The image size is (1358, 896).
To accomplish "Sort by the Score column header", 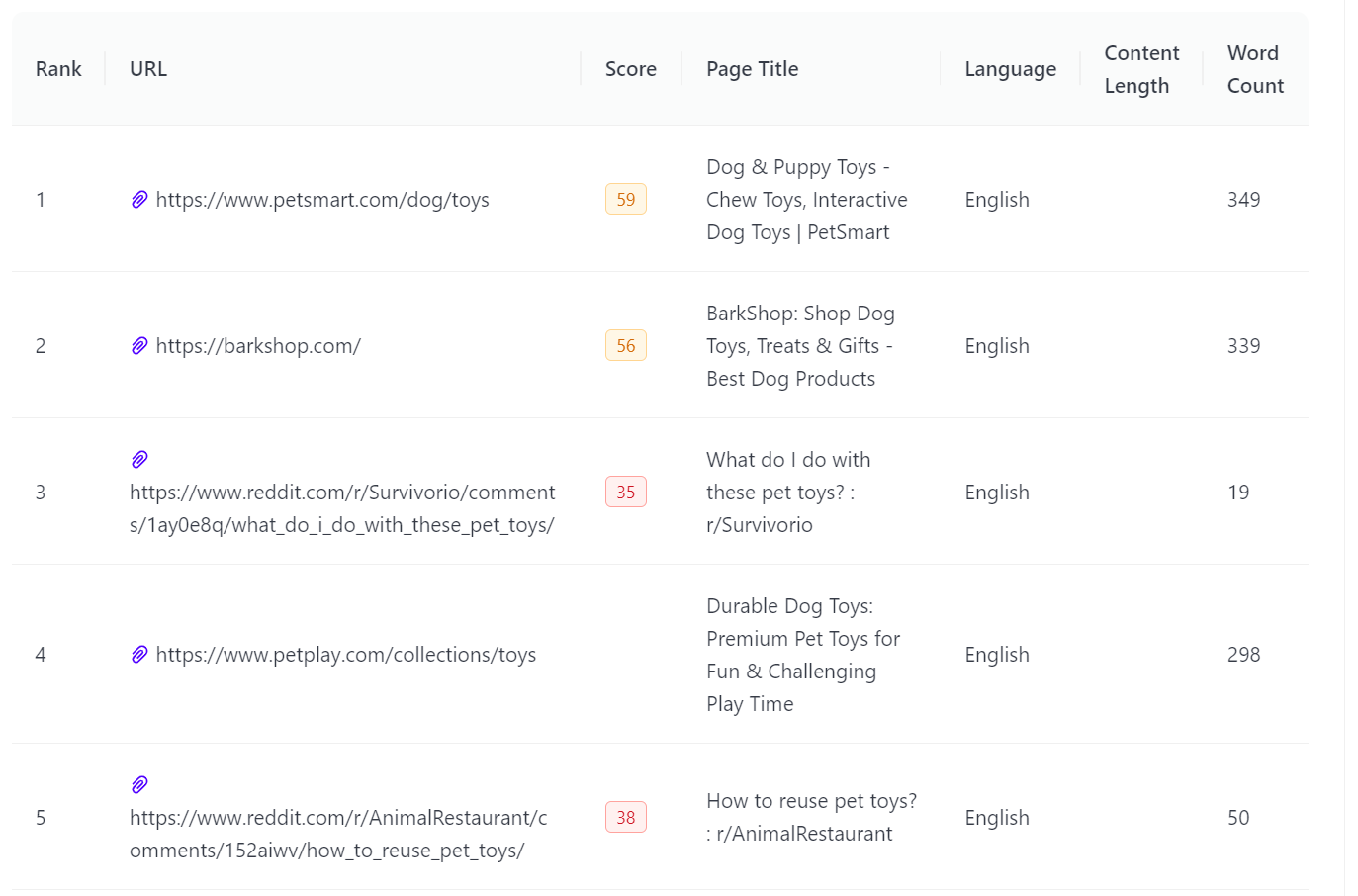I will pos(631,69).
